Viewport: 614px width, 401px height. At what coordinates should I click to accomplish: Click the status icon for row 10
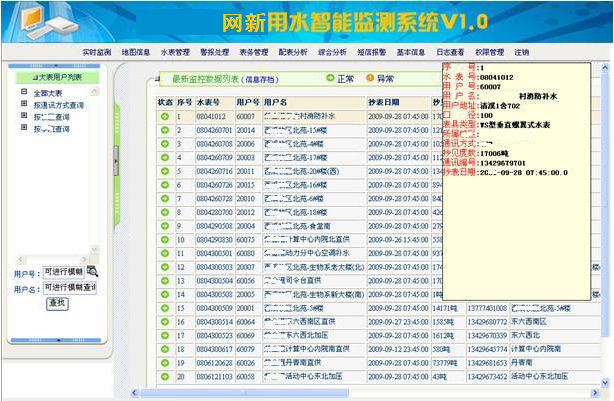(165, 240)
